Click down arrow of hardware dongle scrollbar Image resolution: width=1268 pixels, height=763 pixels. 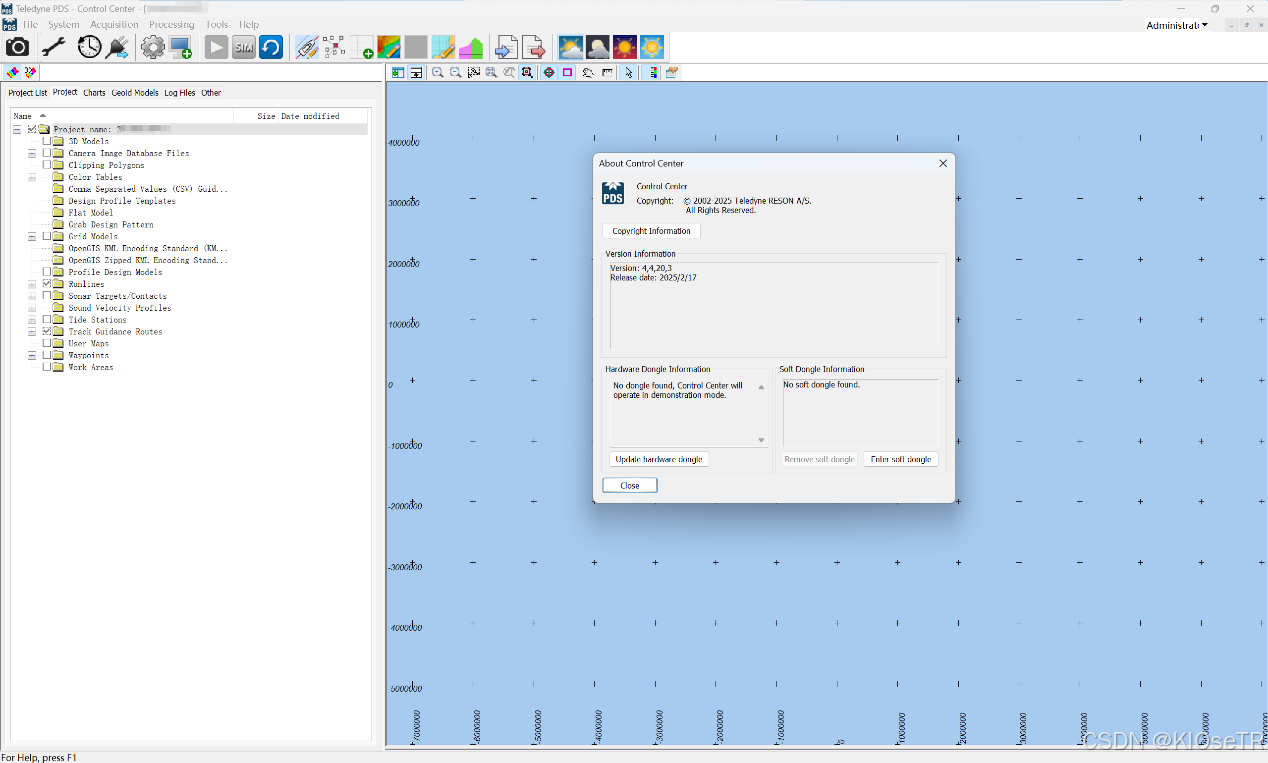(761, 440)
